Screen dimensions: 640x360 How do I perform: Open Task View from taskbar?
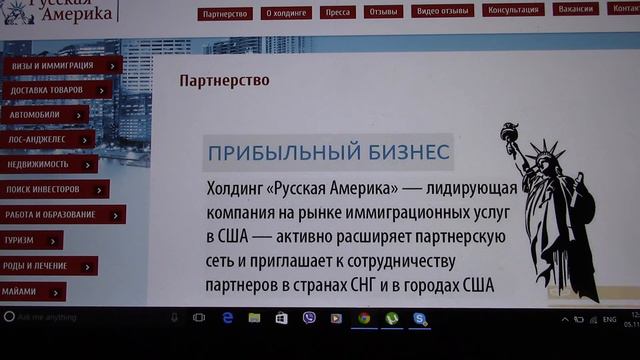pos(199,318)
